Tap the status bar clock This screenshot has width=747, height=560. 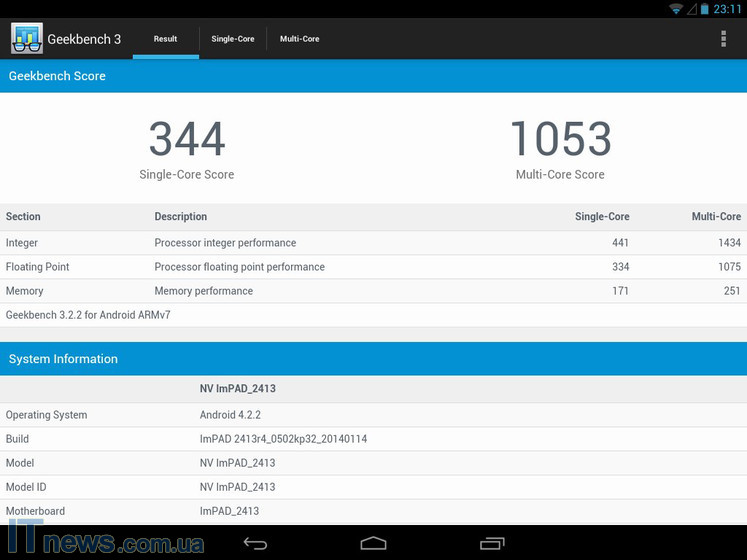(x=727, y=9)
